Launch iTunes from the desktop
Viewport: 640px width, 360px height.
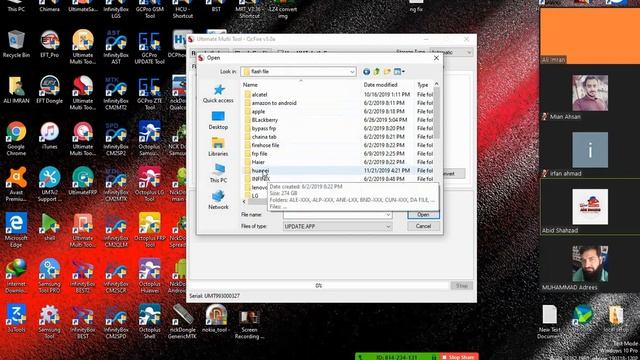(x=49, y=136)
